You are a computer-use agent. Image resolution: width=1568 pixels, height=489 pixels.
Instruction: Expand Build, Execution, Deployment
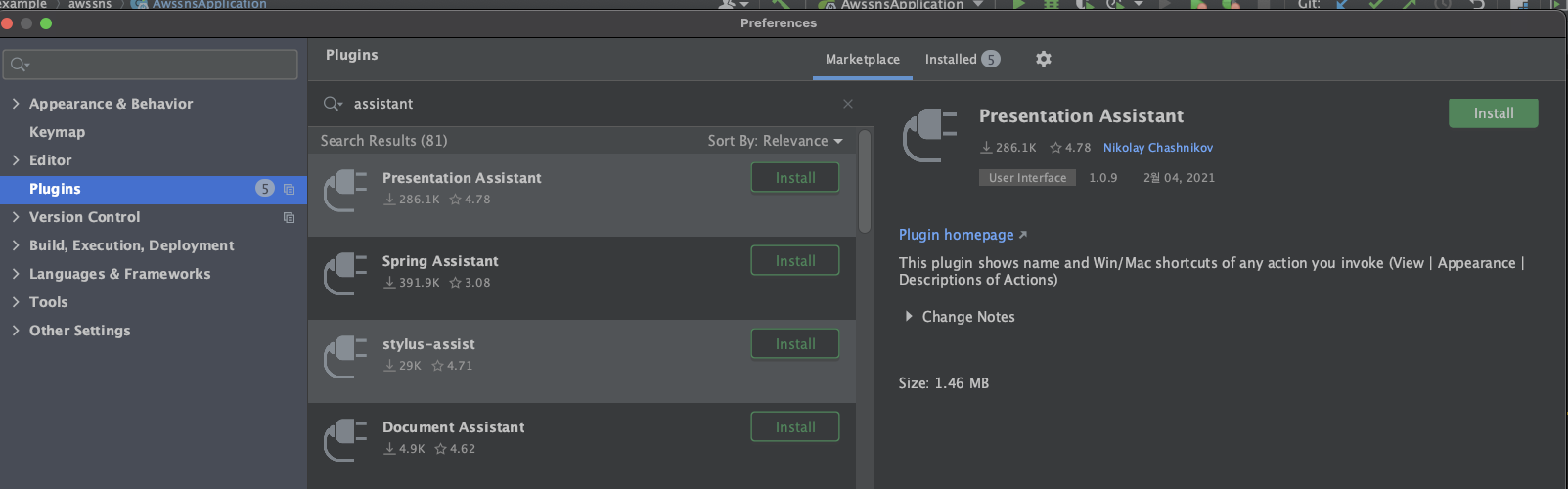[16, 245]
